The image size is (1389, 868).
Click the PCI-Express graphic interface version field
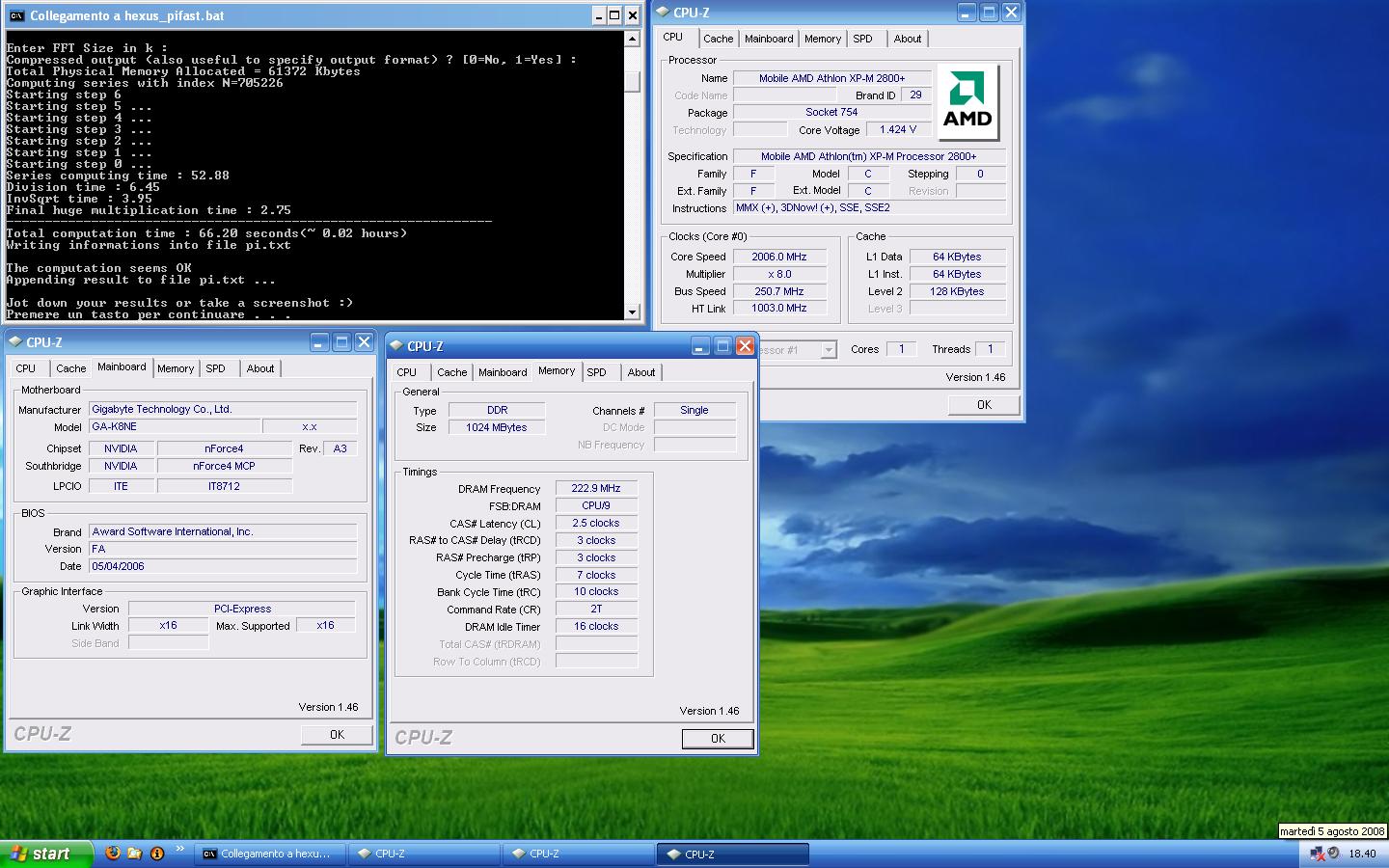242,609
